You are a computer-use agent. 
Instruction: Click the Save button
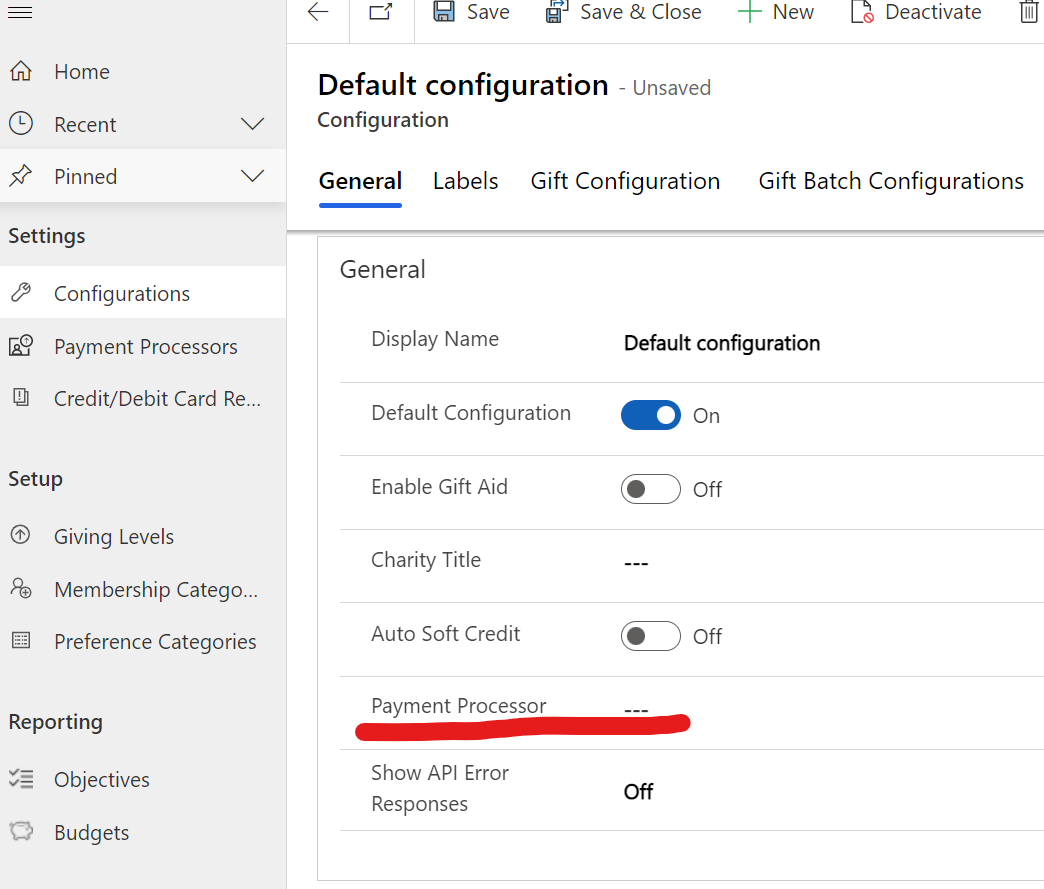[471, 12]
